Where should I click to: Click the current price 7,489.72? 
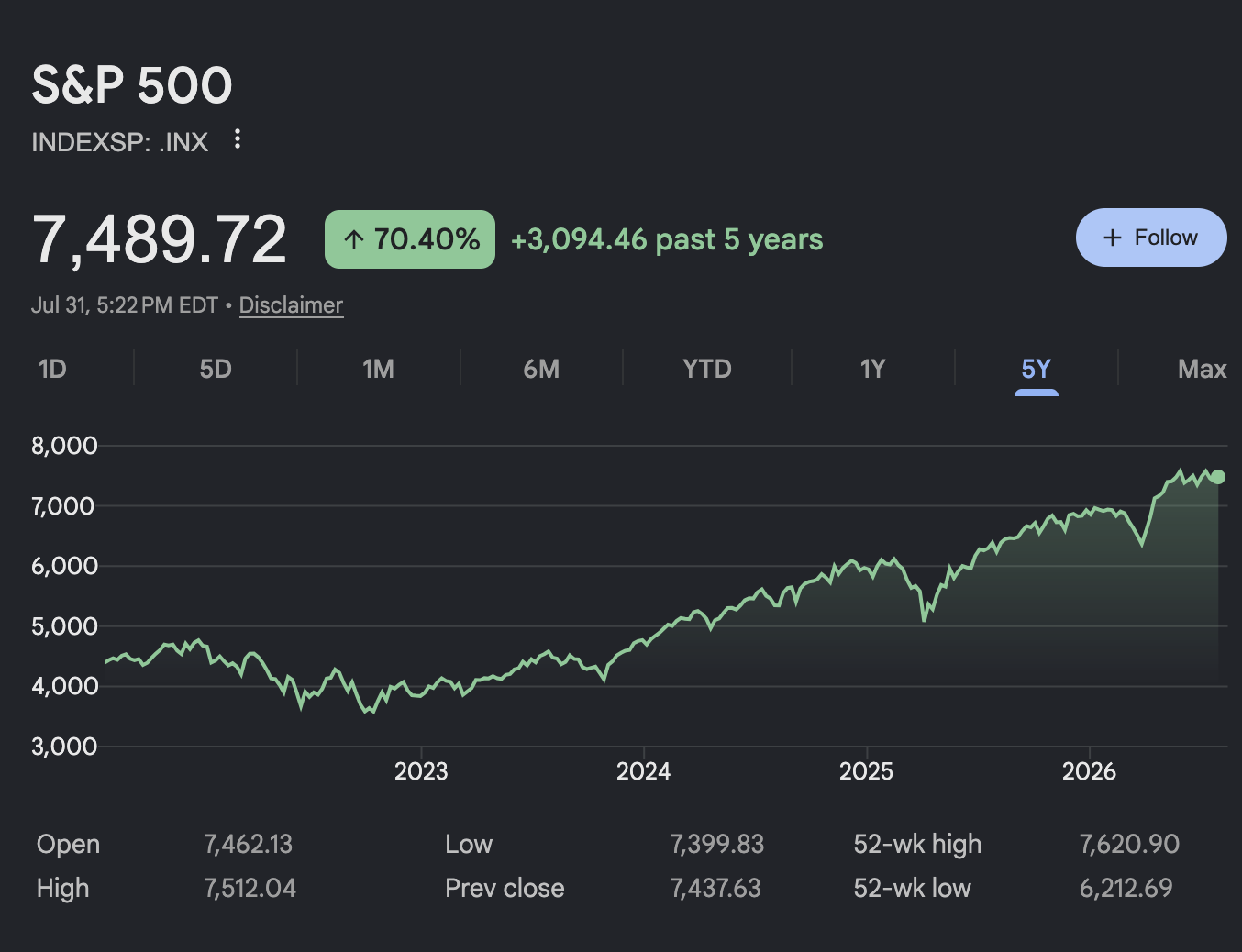click(x=160, y=239)
